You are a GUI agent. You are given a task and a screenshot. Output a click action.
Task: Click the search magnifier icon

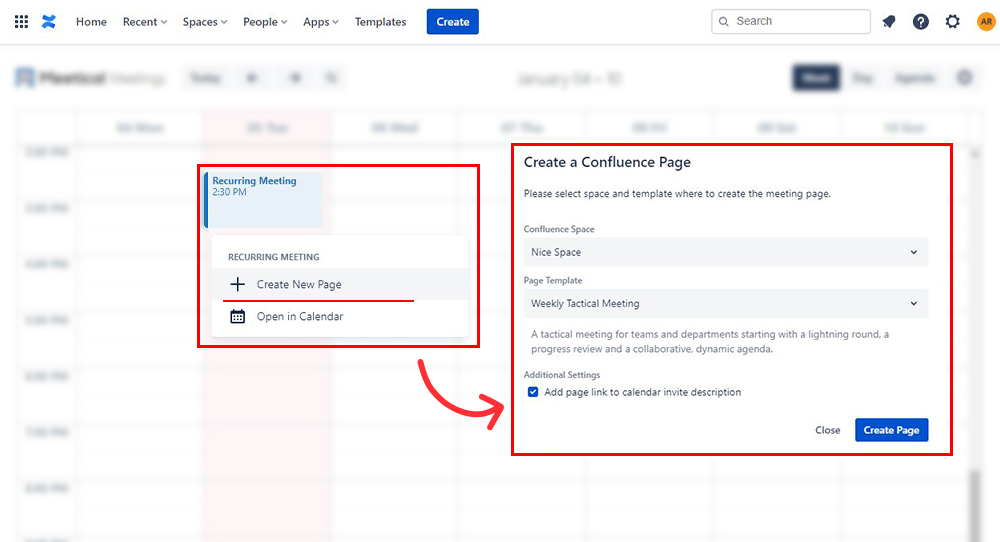pyautogui.click(x=723, y=22)
